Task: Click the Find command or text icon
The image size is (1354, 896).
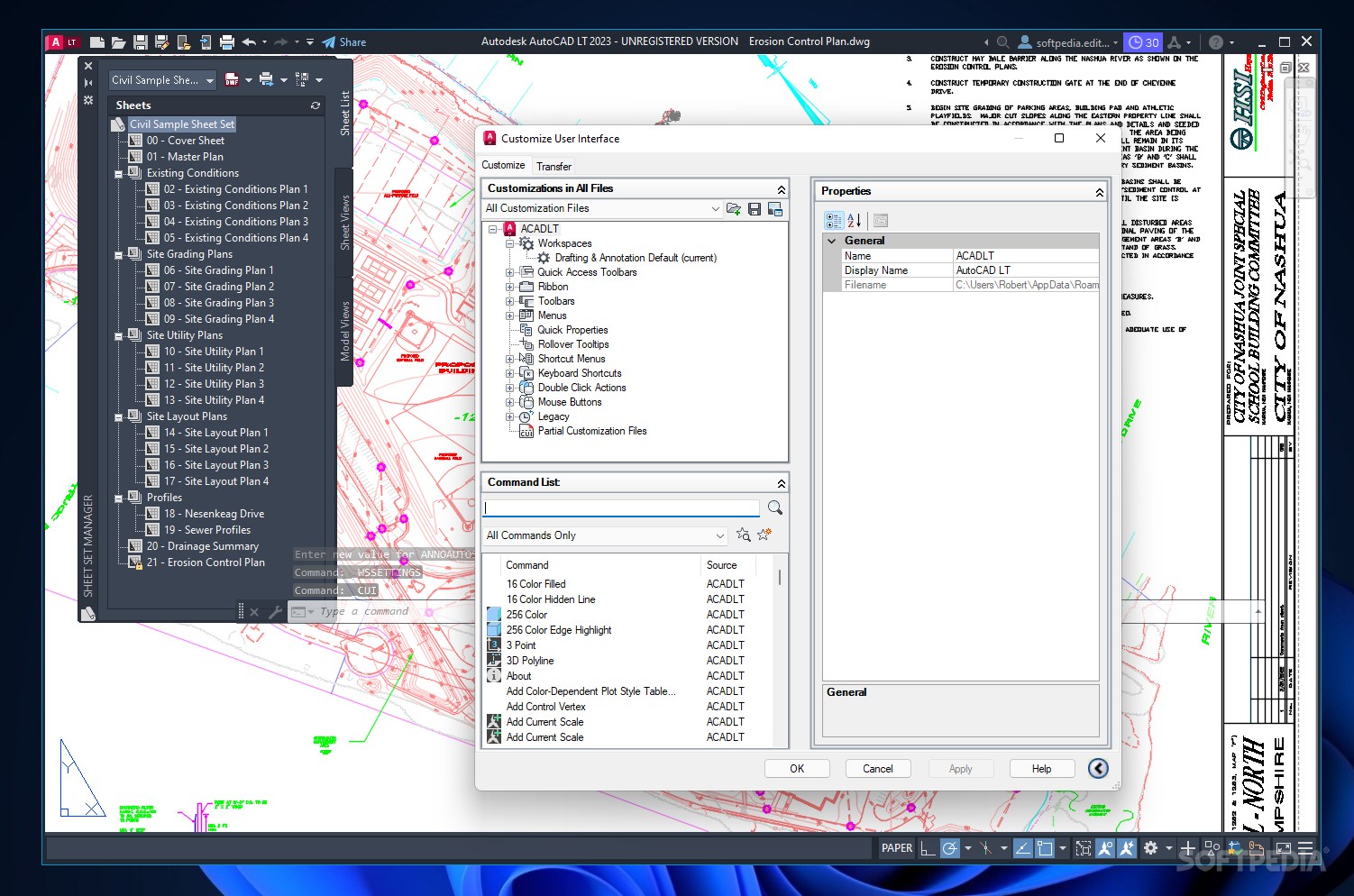Action: (x=743, y=535)
